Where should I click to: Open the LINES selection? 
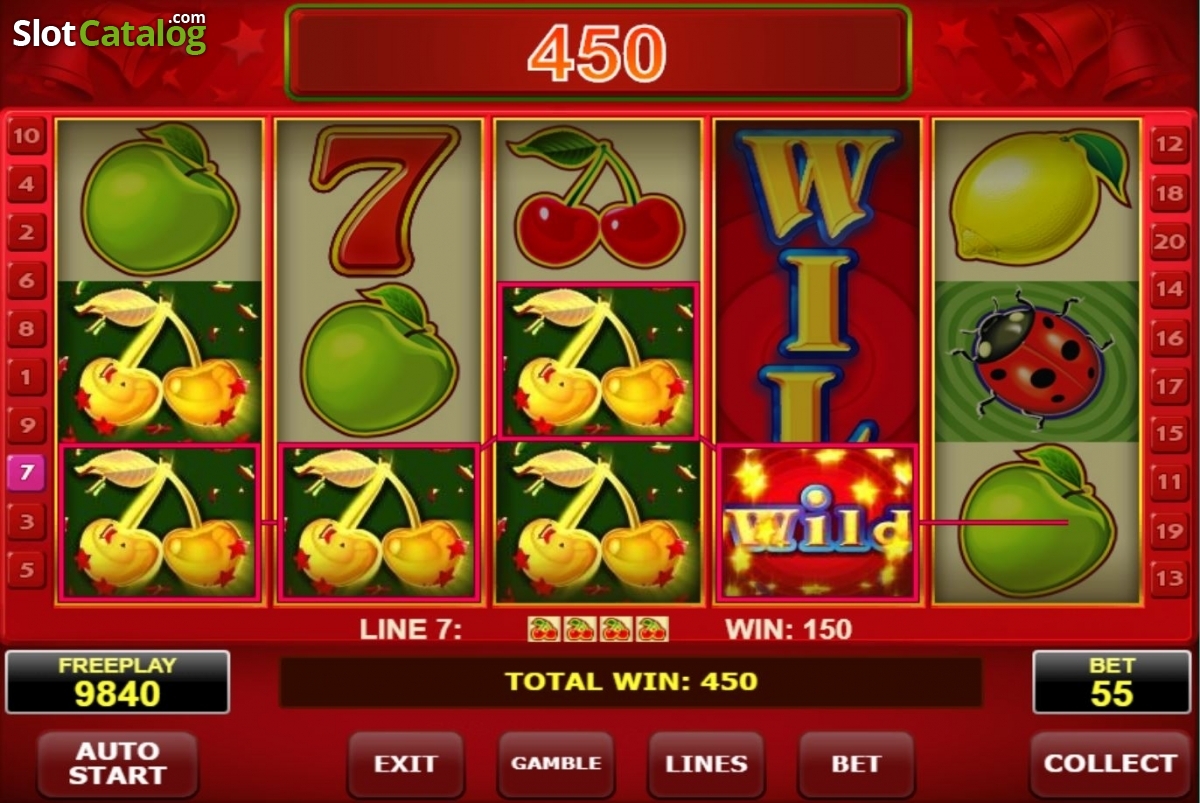[x=706, y=764]
